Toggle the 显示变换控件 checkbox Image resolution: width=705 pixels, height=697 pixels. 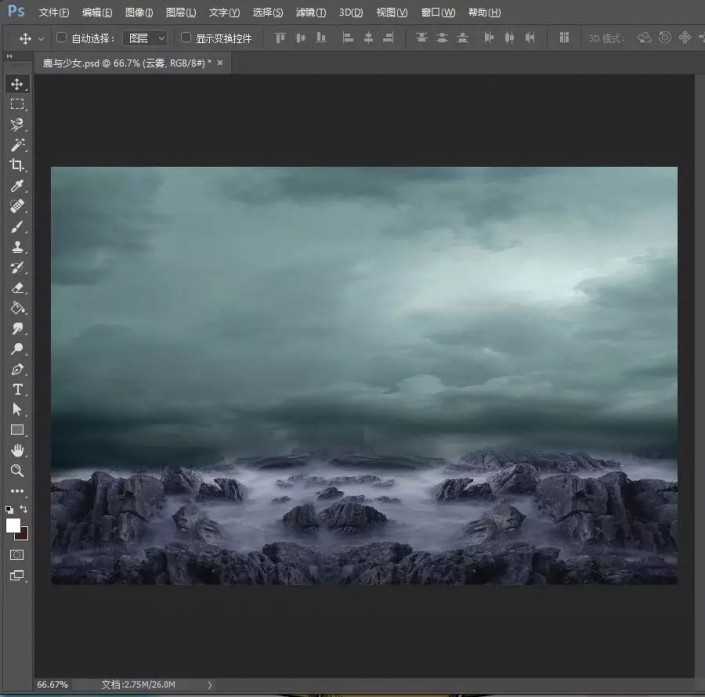[x=186, y=38]
